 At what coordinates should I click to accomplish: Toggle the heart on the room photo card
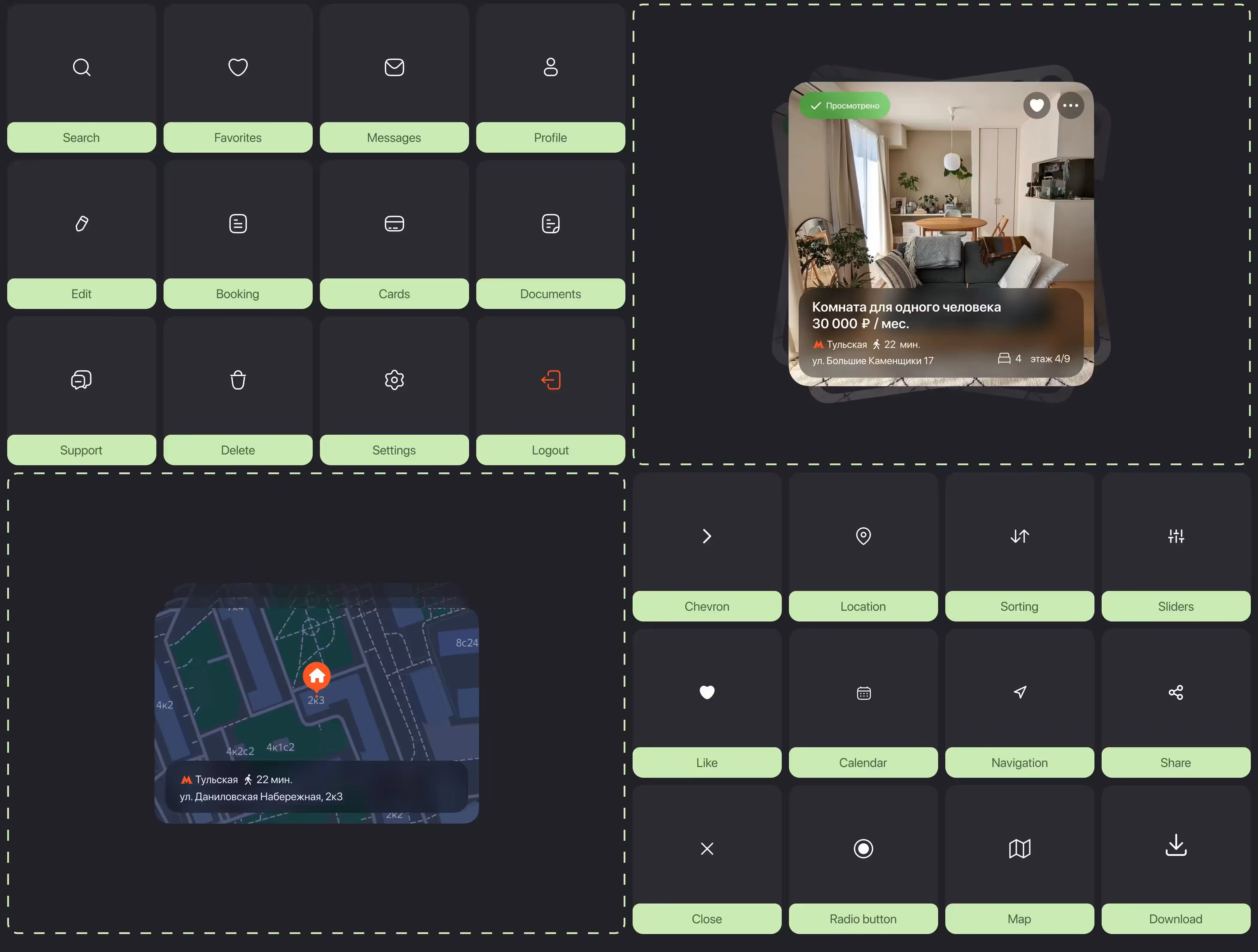[1037, 105]
